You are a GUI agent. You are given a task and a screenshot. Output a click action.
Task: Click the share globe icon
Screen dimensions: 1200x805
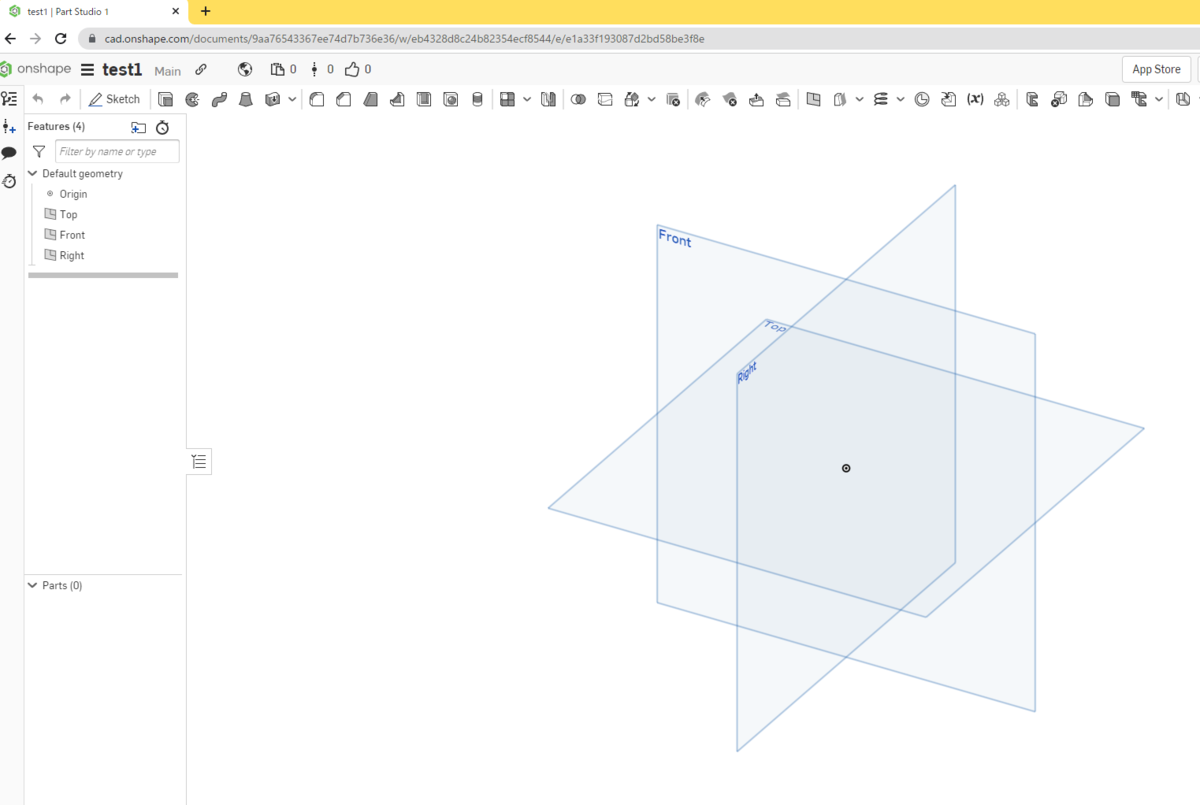tap(244, 70)
